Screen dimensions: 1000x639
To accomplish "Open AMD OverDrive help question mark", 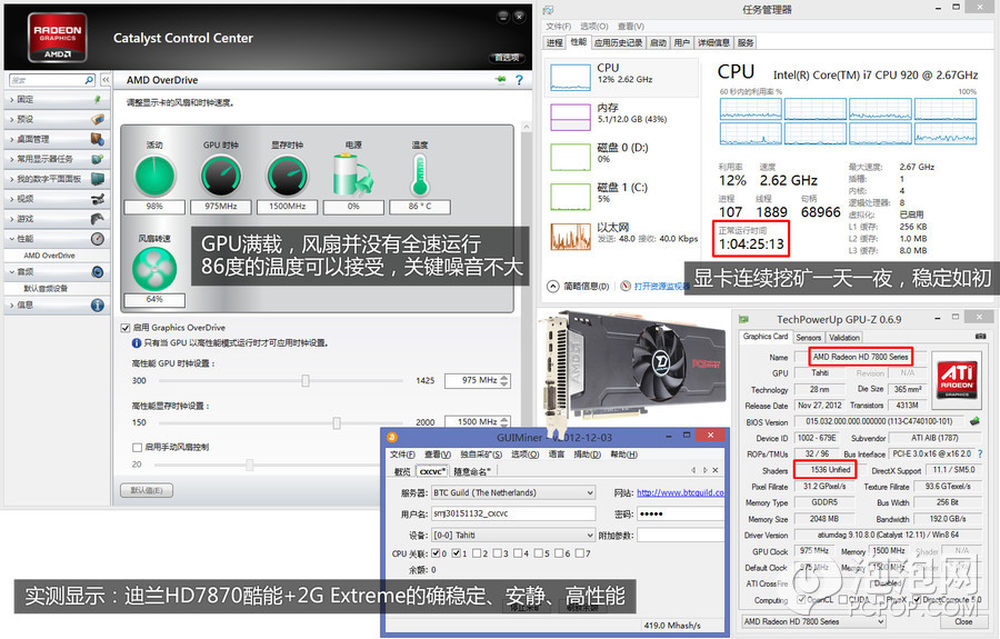I will [519, 80].
